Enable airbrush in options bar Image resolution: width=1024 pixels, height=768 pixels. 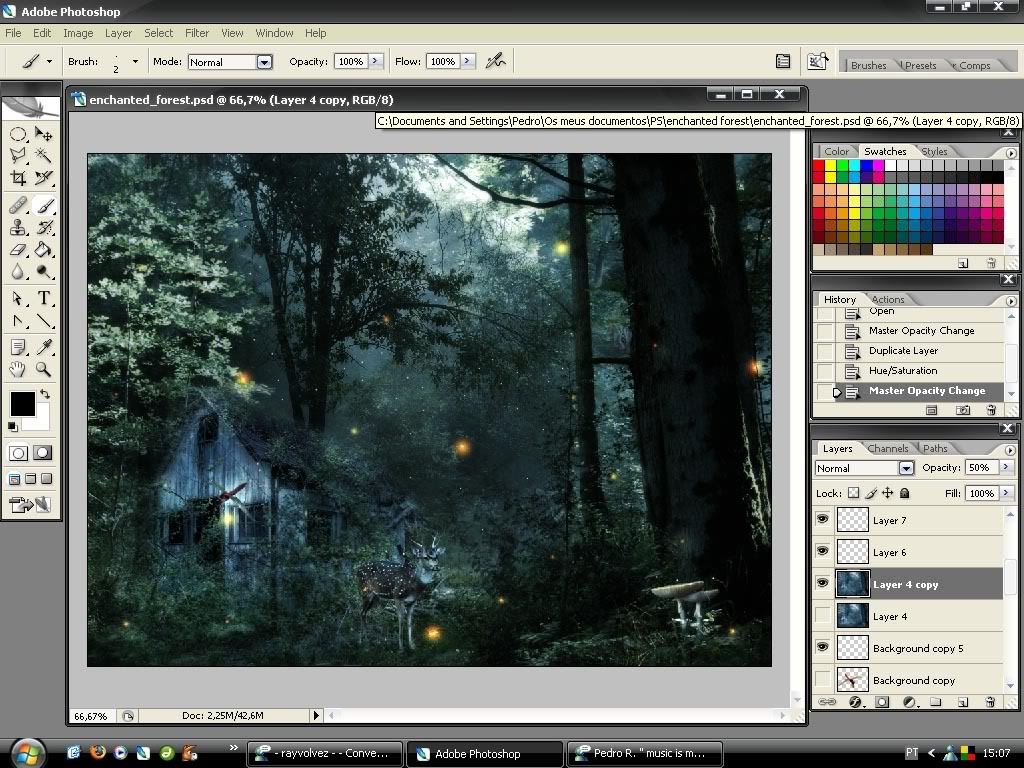pos(496,61)
